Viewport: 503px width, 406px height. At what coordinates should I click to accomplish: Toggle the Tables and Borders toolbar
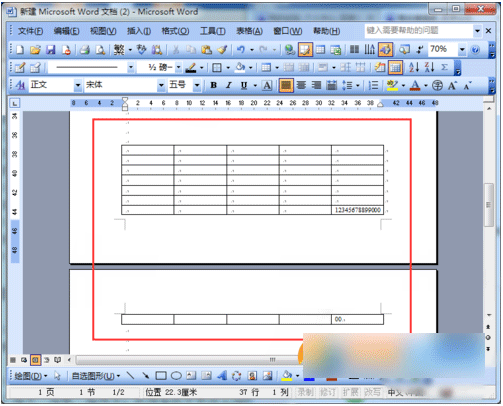coord(305,50)
